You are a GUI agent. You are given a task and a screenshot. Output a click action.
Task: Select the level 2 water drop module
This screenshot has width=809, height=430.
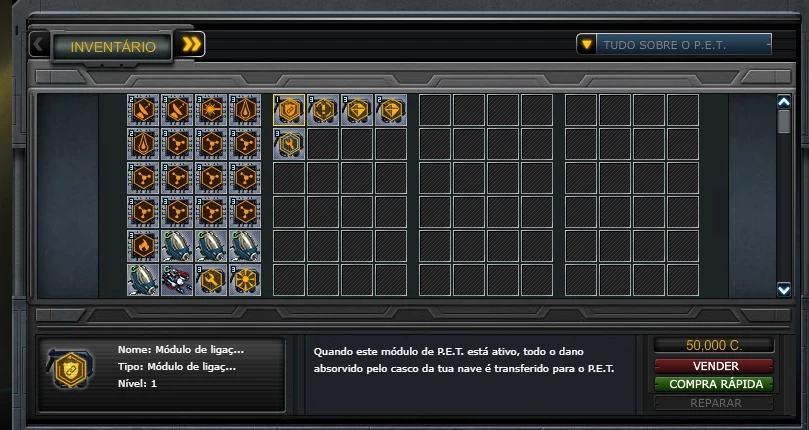click(143, 144)
